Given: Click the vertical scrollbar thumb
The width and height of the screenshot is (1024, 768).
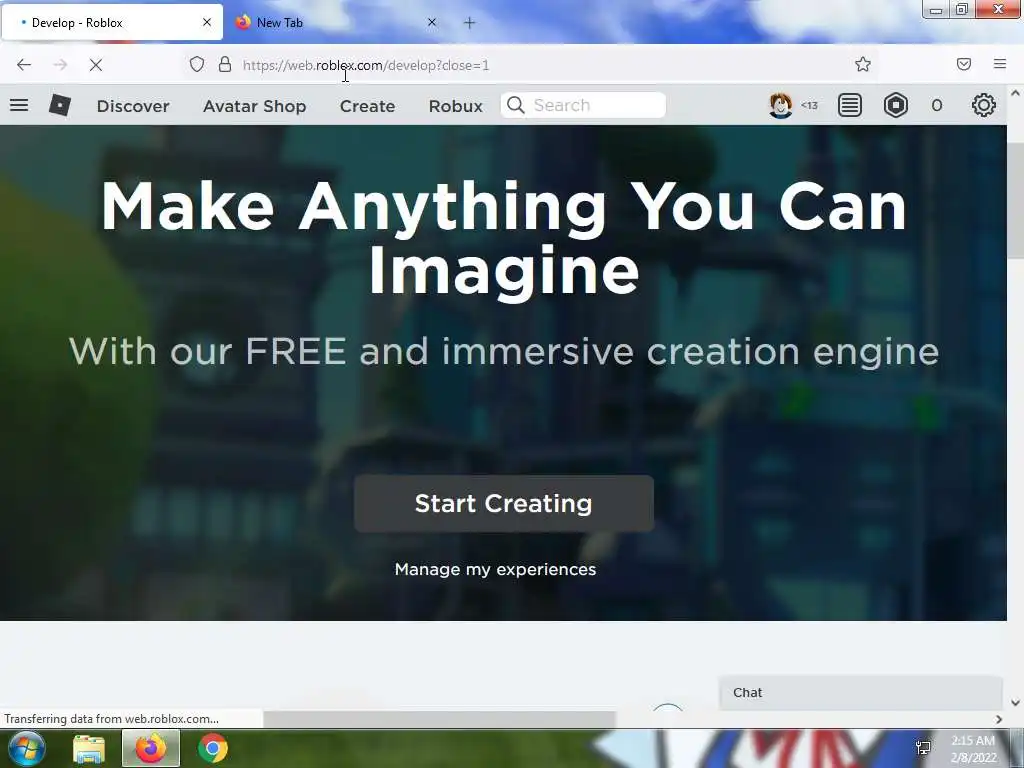Looking at the screenshot, I should tap(1015, 199).
